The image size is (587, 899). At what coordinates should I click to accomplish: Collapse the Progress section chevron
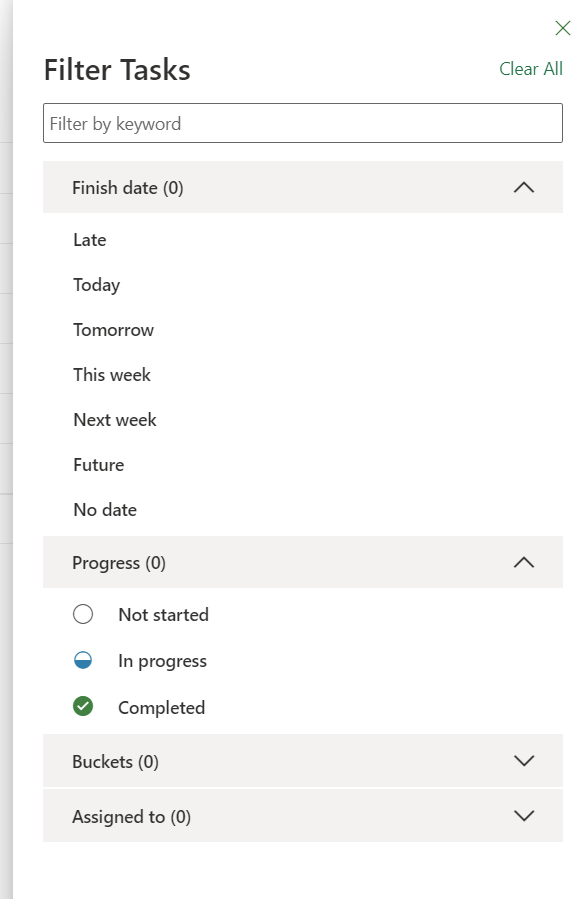coord(523,562)
